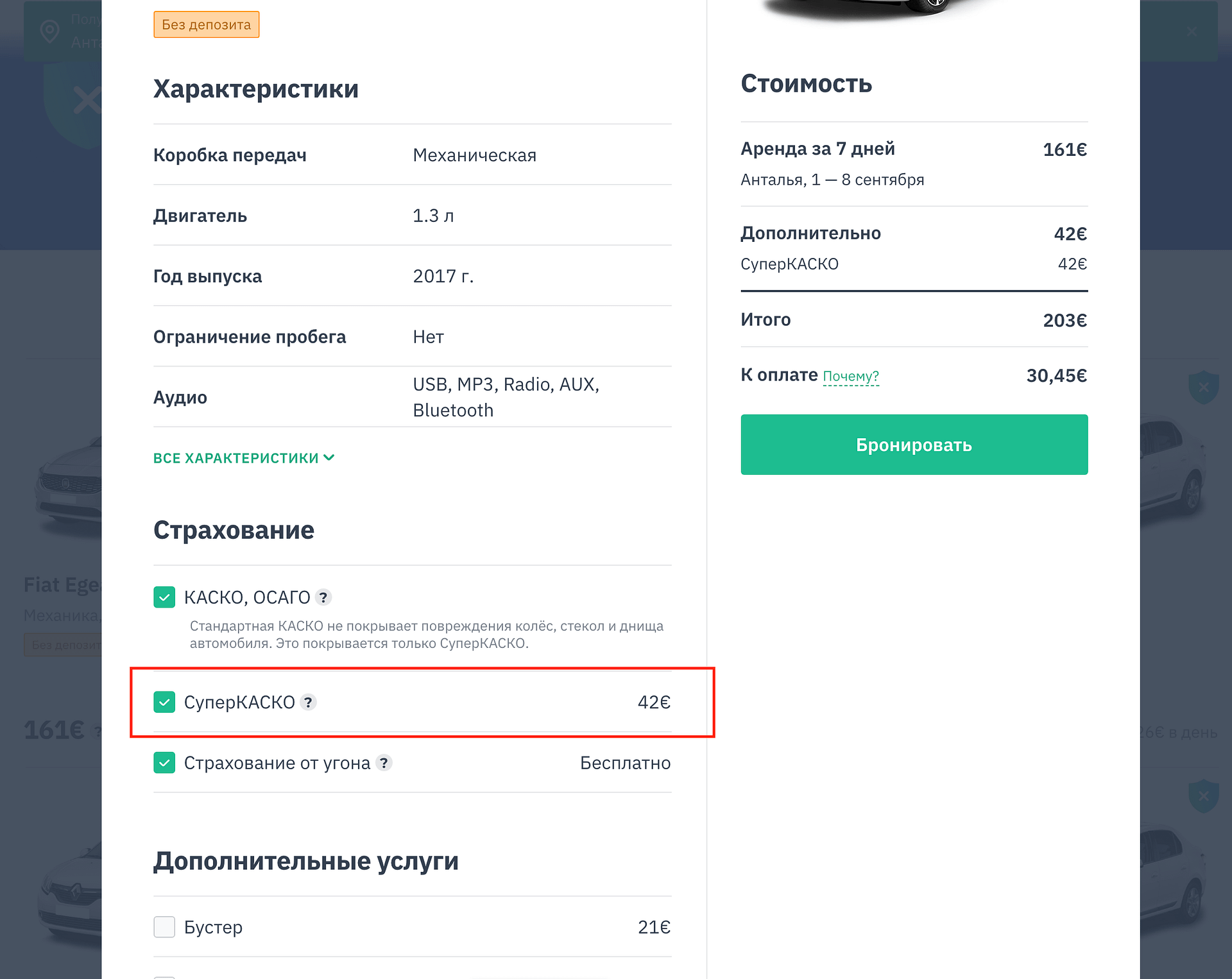Click the chevron next to ВСЕ ХАРАКТЕРИСТИКИ
The image size is (1232, 979).
click(x=329, y=457)
